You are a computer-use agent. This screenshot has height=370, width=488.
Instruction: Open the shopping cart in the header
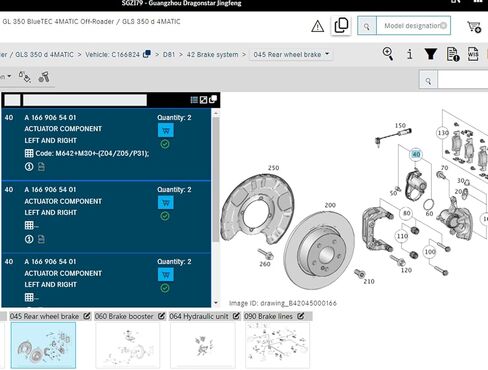click(x=474, y=26)
